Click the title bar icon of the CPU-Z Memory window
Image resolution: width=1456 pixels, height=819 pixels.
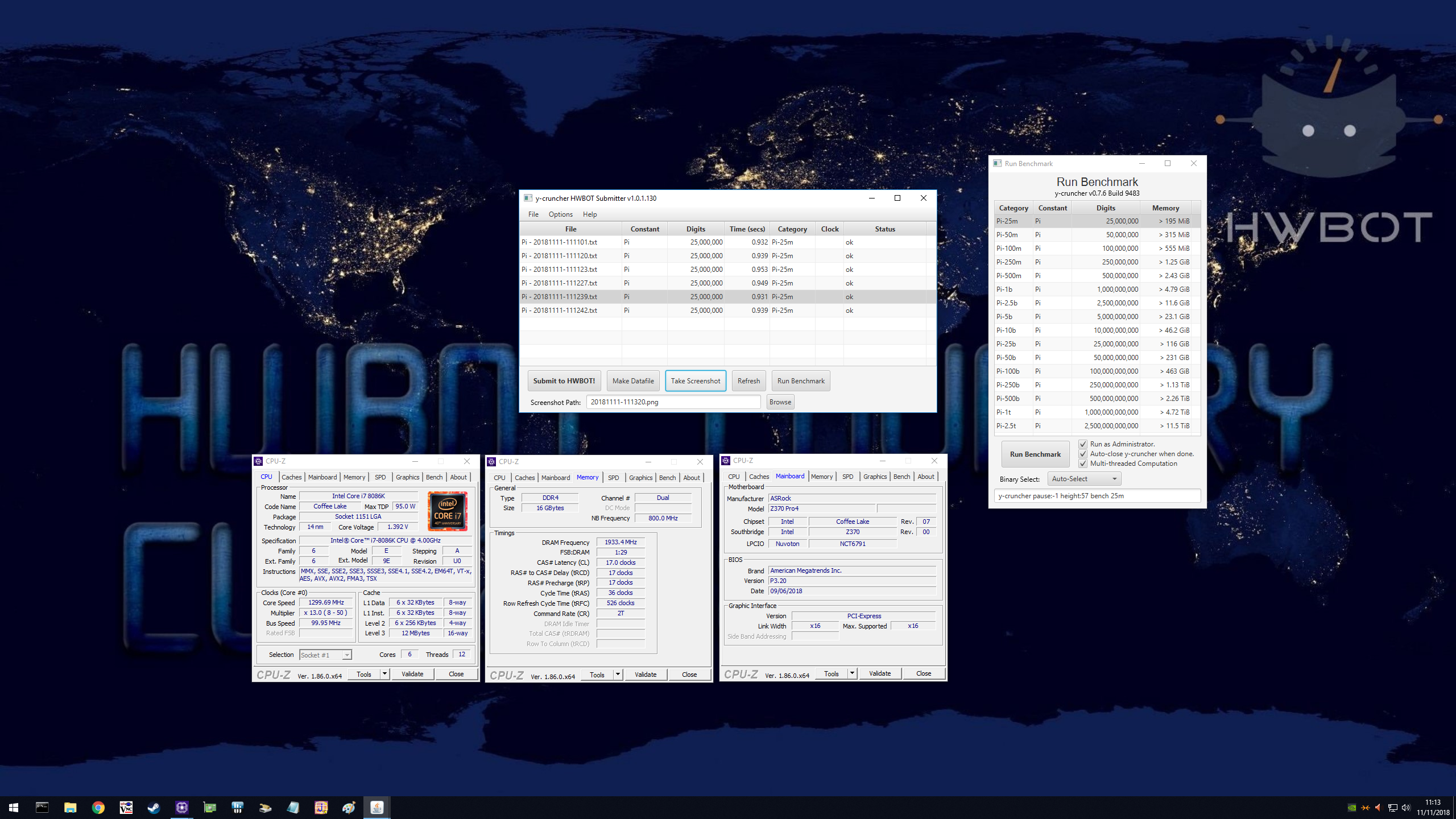point(491,461)
